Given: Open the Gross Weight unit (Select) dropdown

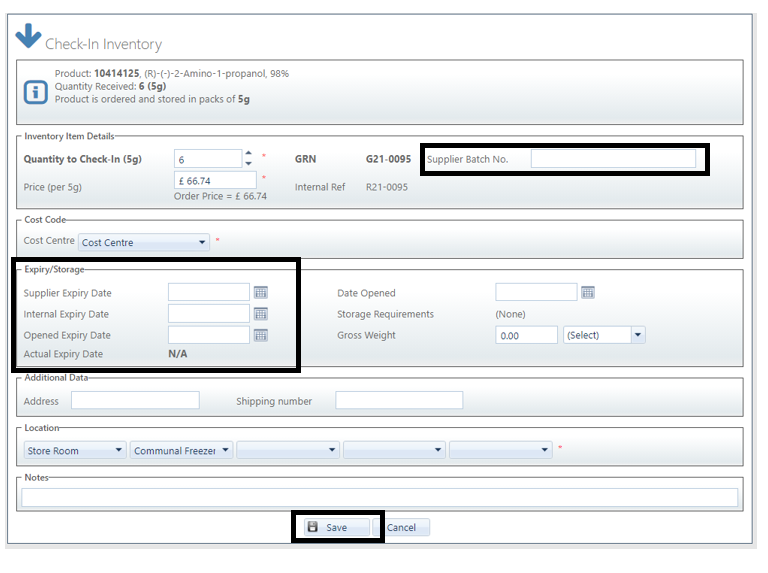Looking at the screenshot, I should (604, 335).
